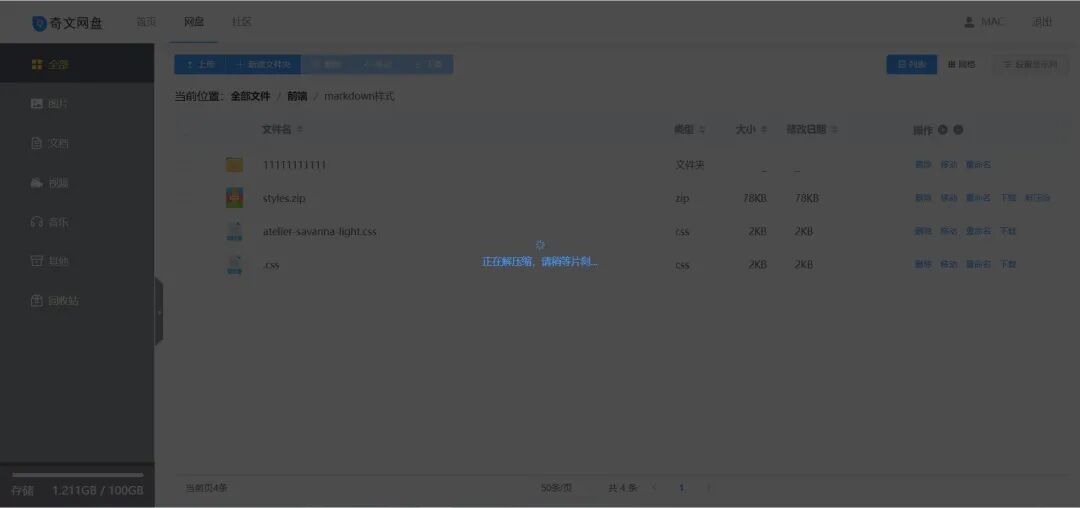This screenshot has width=1080, height=508.
Task: Unzip styles.zip via 解压缩
Action: click(1037, 198)
